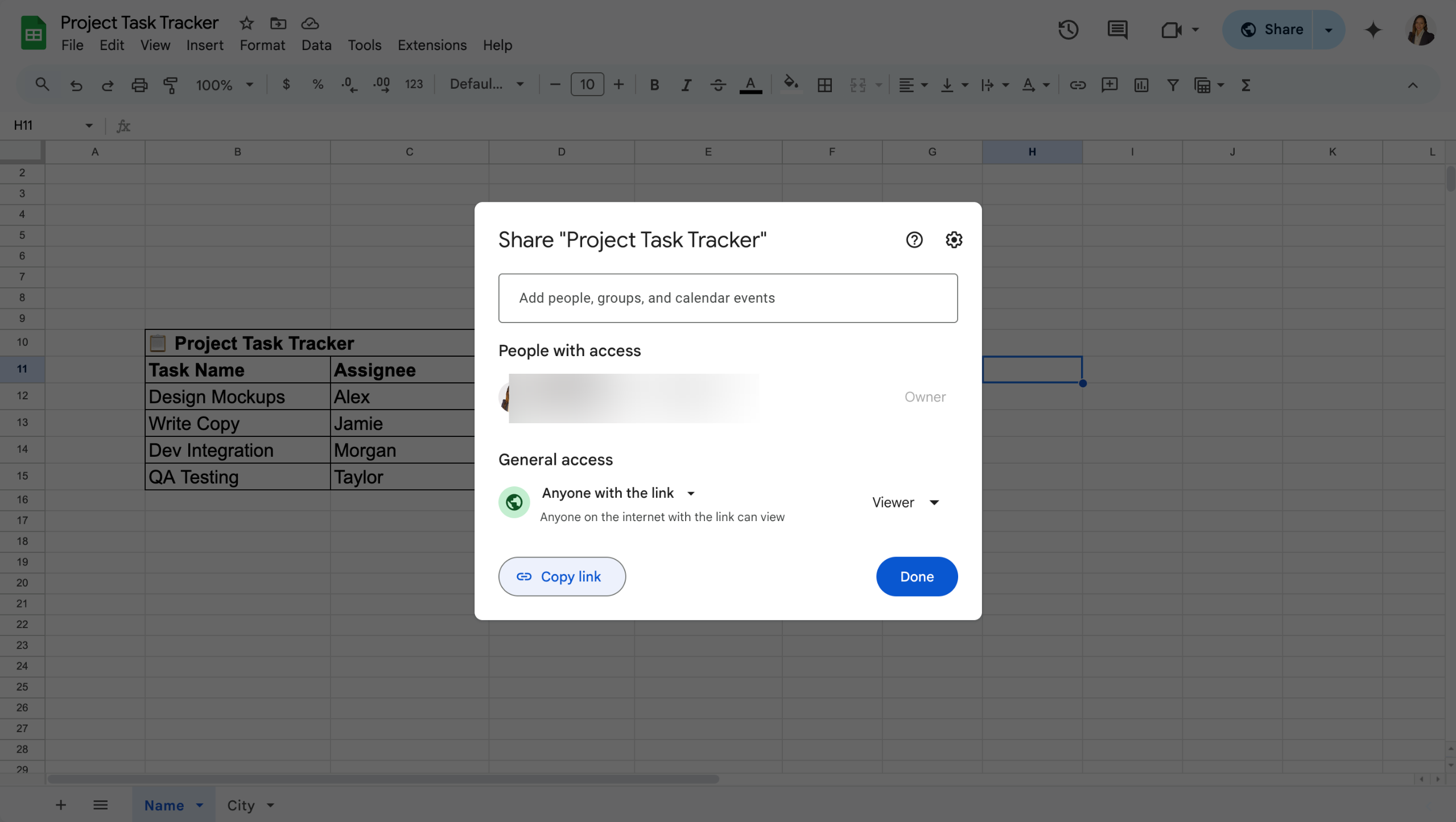Open the comments panel icon

[1117, 30]
